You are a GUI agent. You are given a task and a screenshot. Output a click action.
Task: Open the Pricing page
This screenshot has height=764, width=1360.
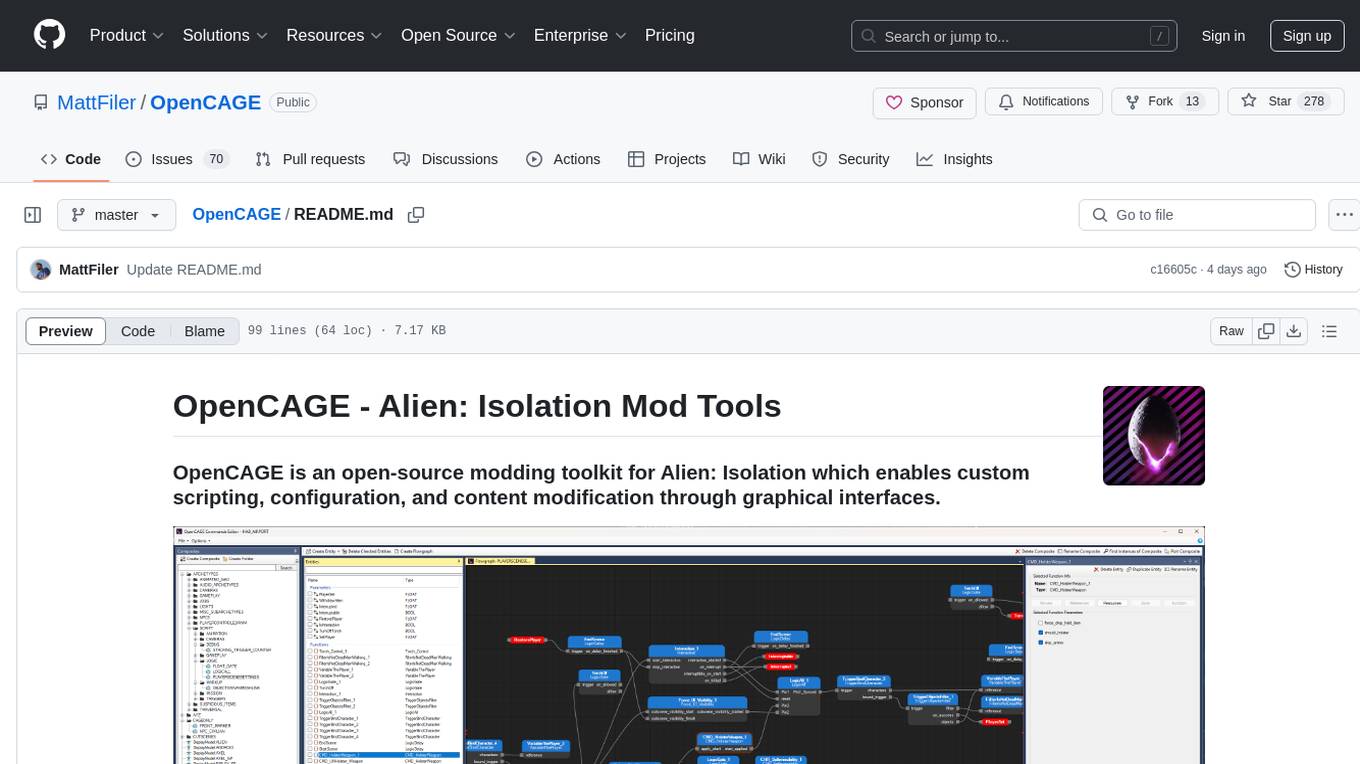(670, 35)
